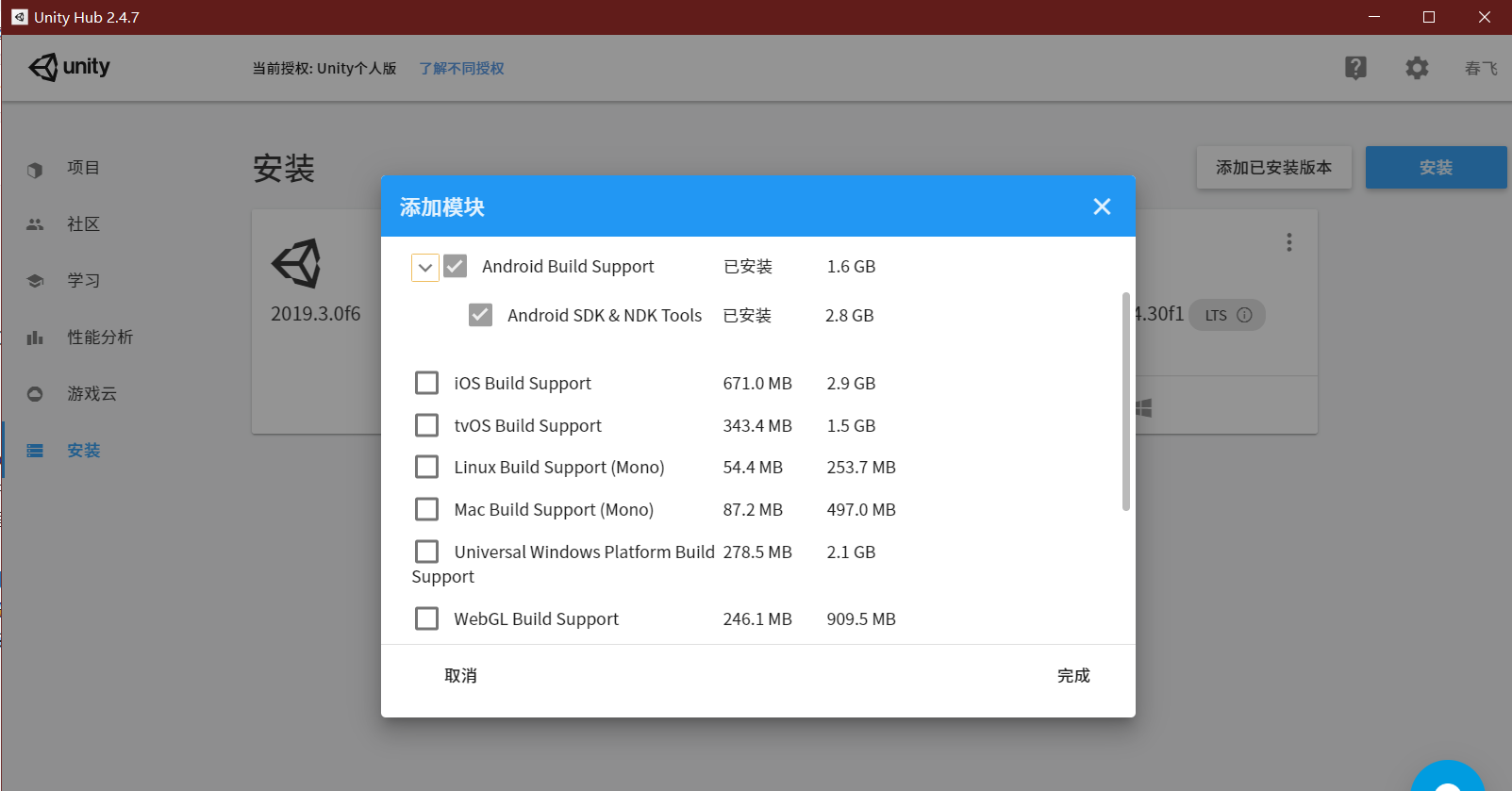Viewport: 1512px width, 791px height.
Task: Click the 安装 page heading
Action: click(284, 169)
